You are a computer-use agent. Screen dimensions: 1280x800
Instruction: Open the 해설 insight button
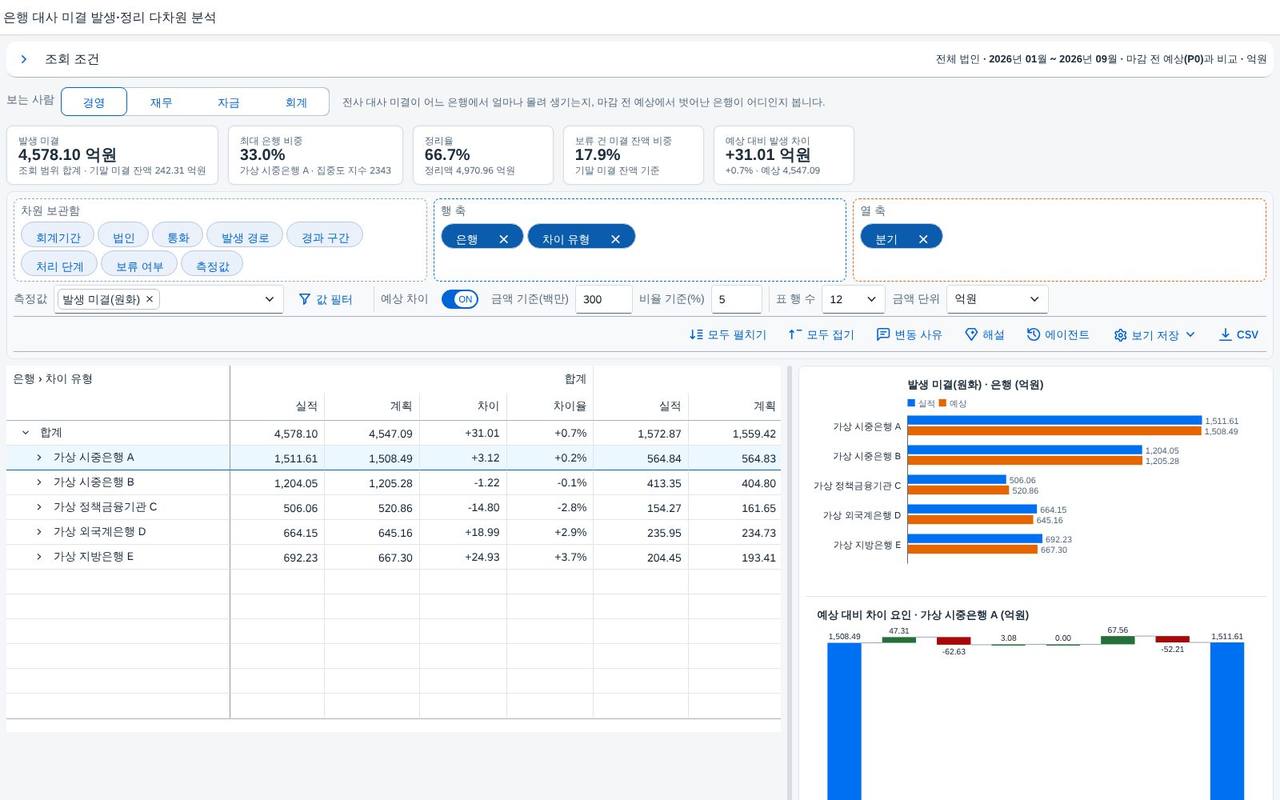point(985,335)
